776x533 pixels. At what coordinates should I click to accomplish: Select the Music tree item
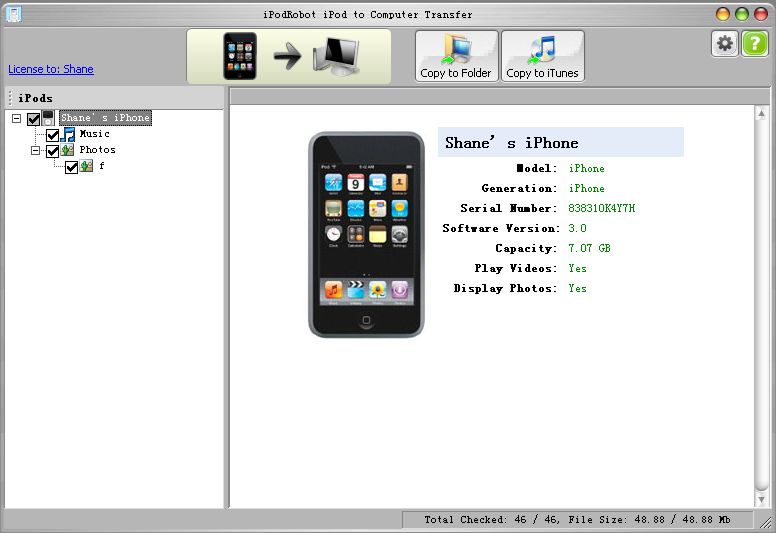pyautogui.click(x=95, y=134)
